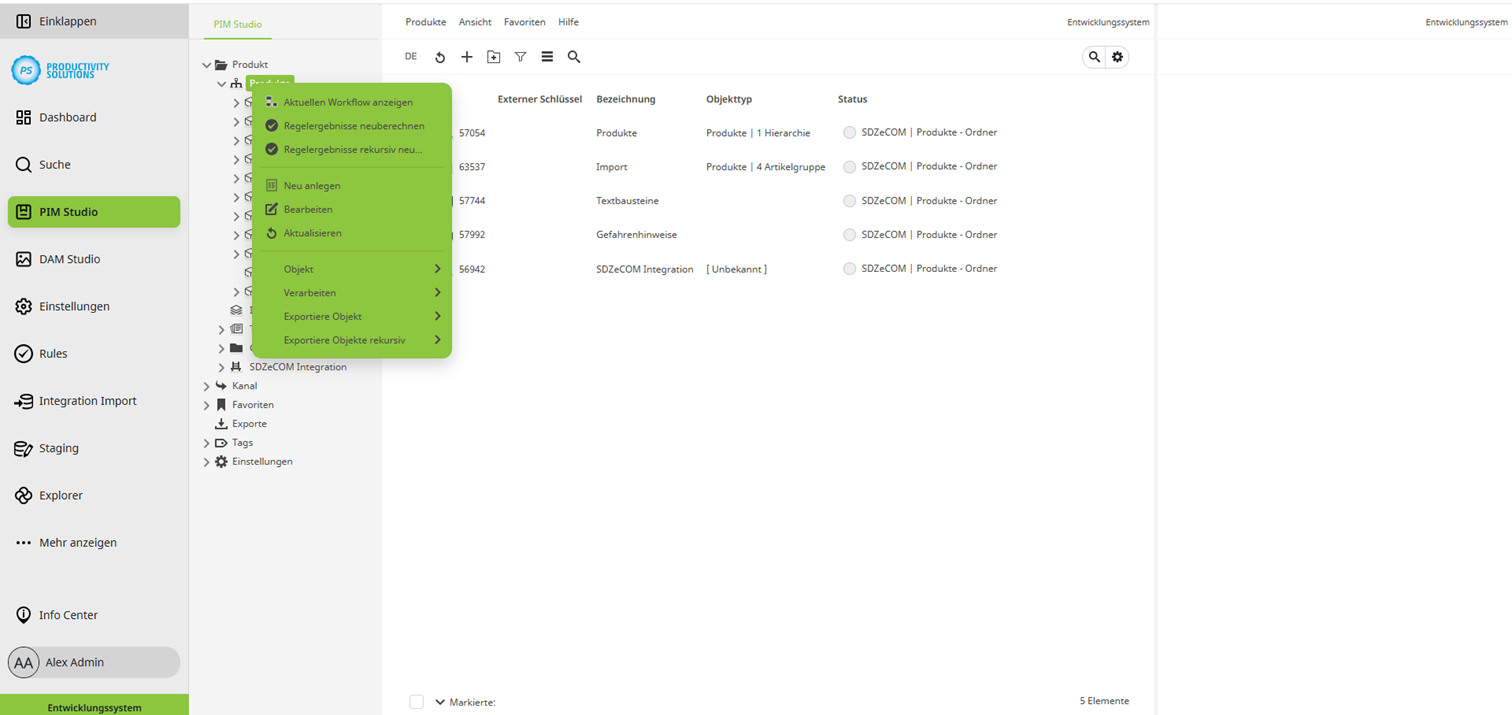1512x715 pixels.
Task: Click the gear icon at top right
Action: click(x=1118, y=57)
